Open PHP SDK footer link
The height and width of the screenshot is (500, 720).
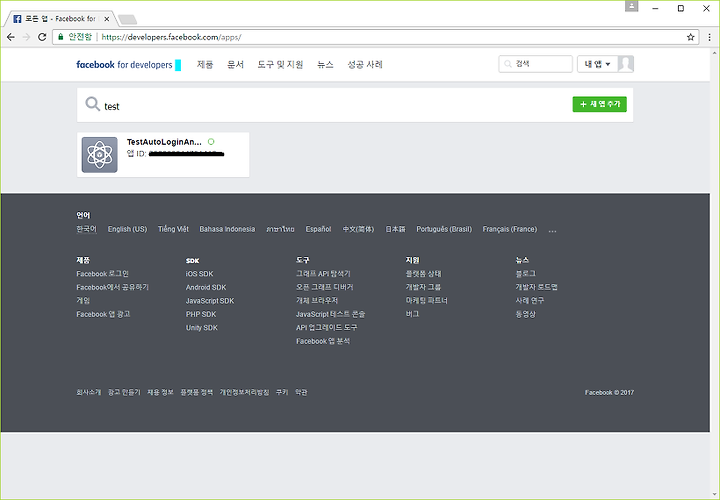click(x=201, y=314)
